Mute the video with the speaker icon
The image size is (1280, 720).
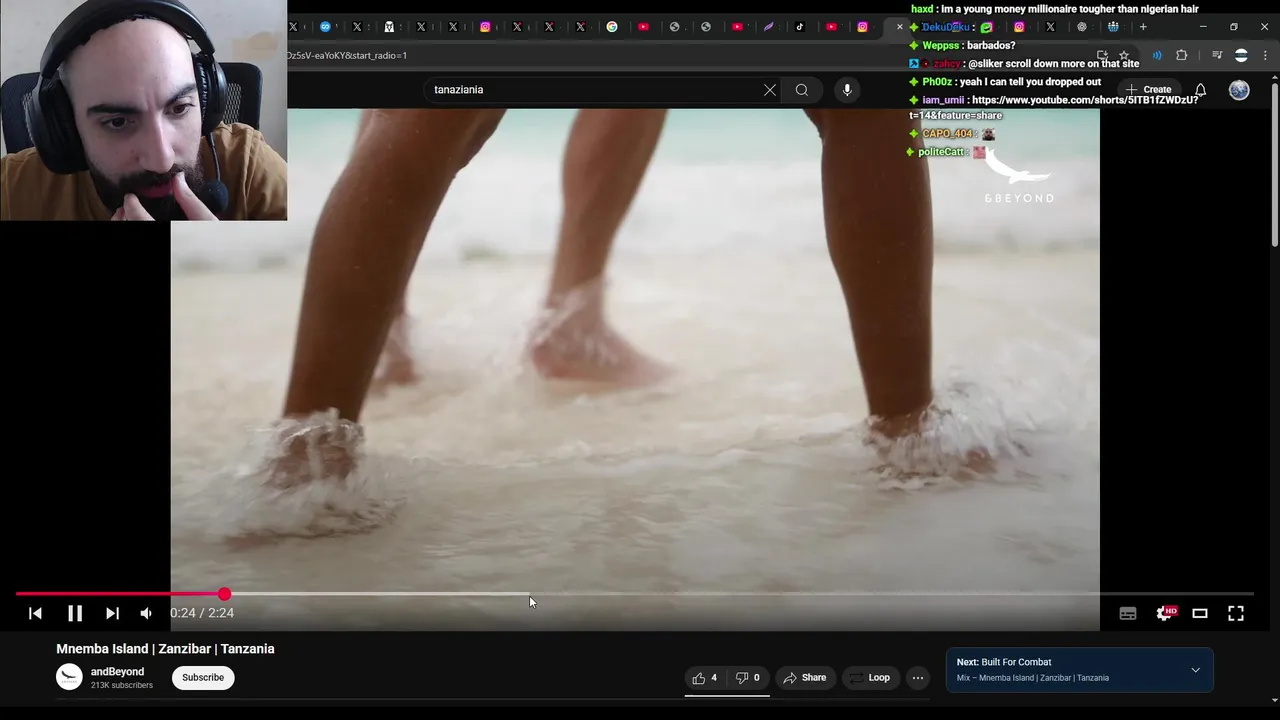click(146, 613)
